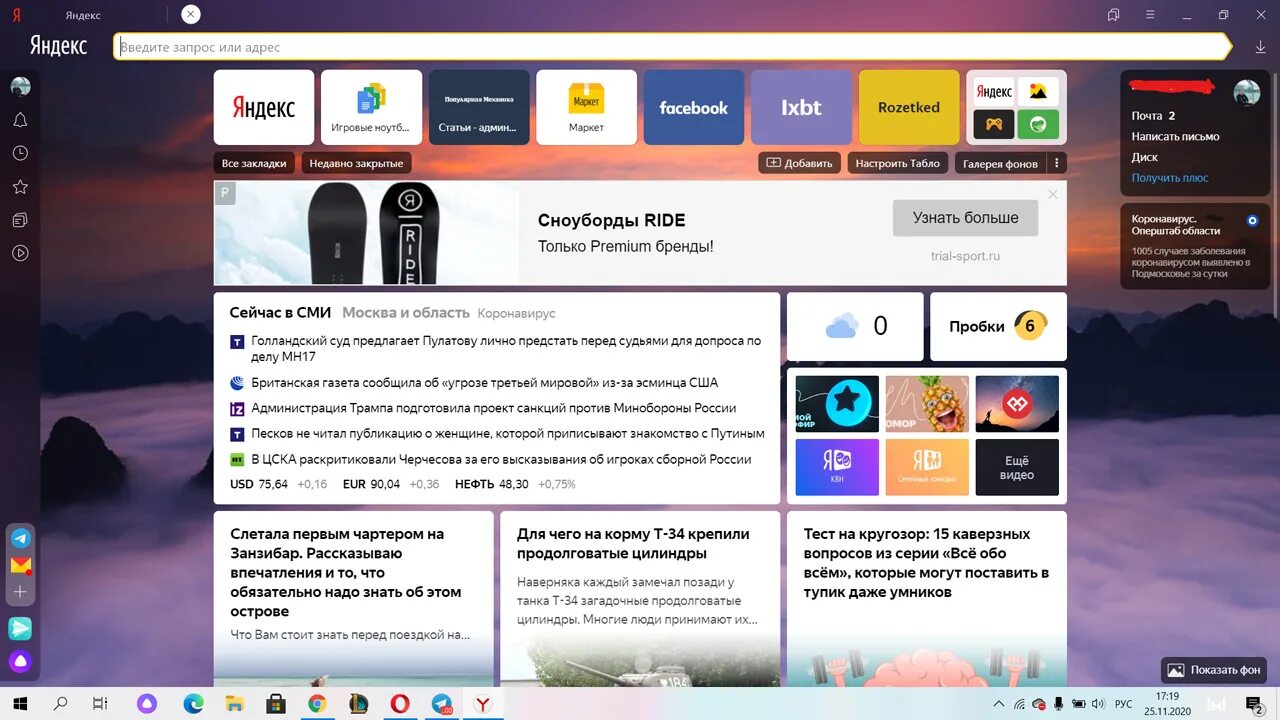Open Британская газета news headline
The width and height of the screenshot is (1280, 720).
485,383
